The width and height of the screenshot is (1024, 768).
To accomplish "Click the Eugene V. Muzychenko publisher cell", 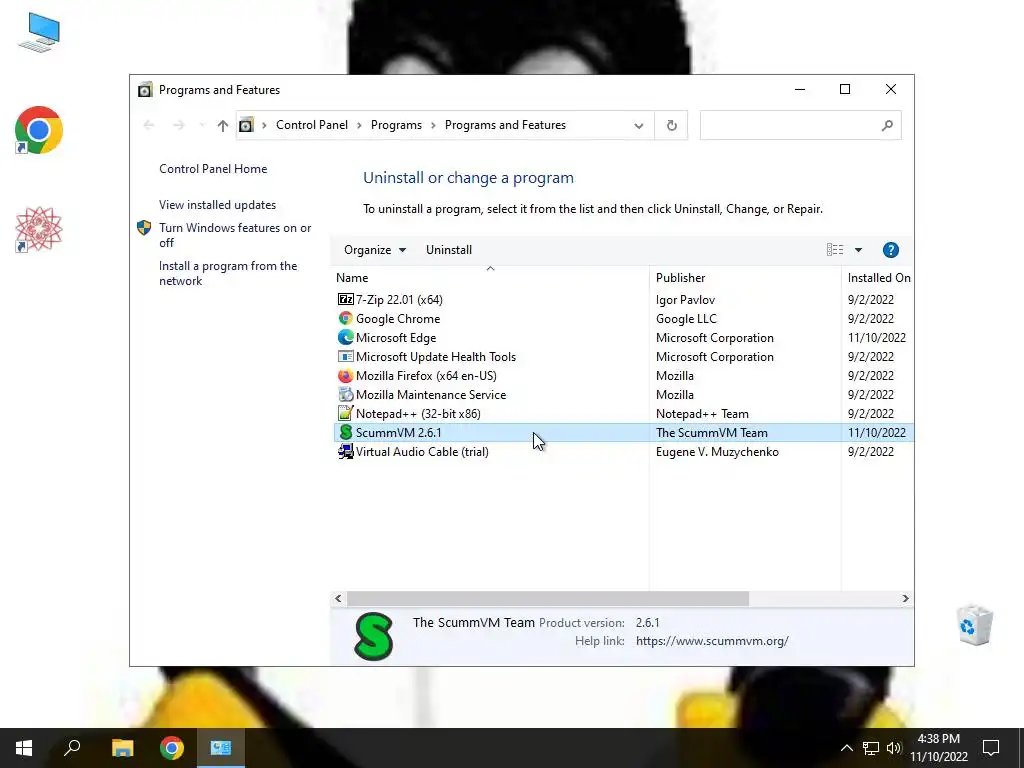I will [x=717, y=451].
